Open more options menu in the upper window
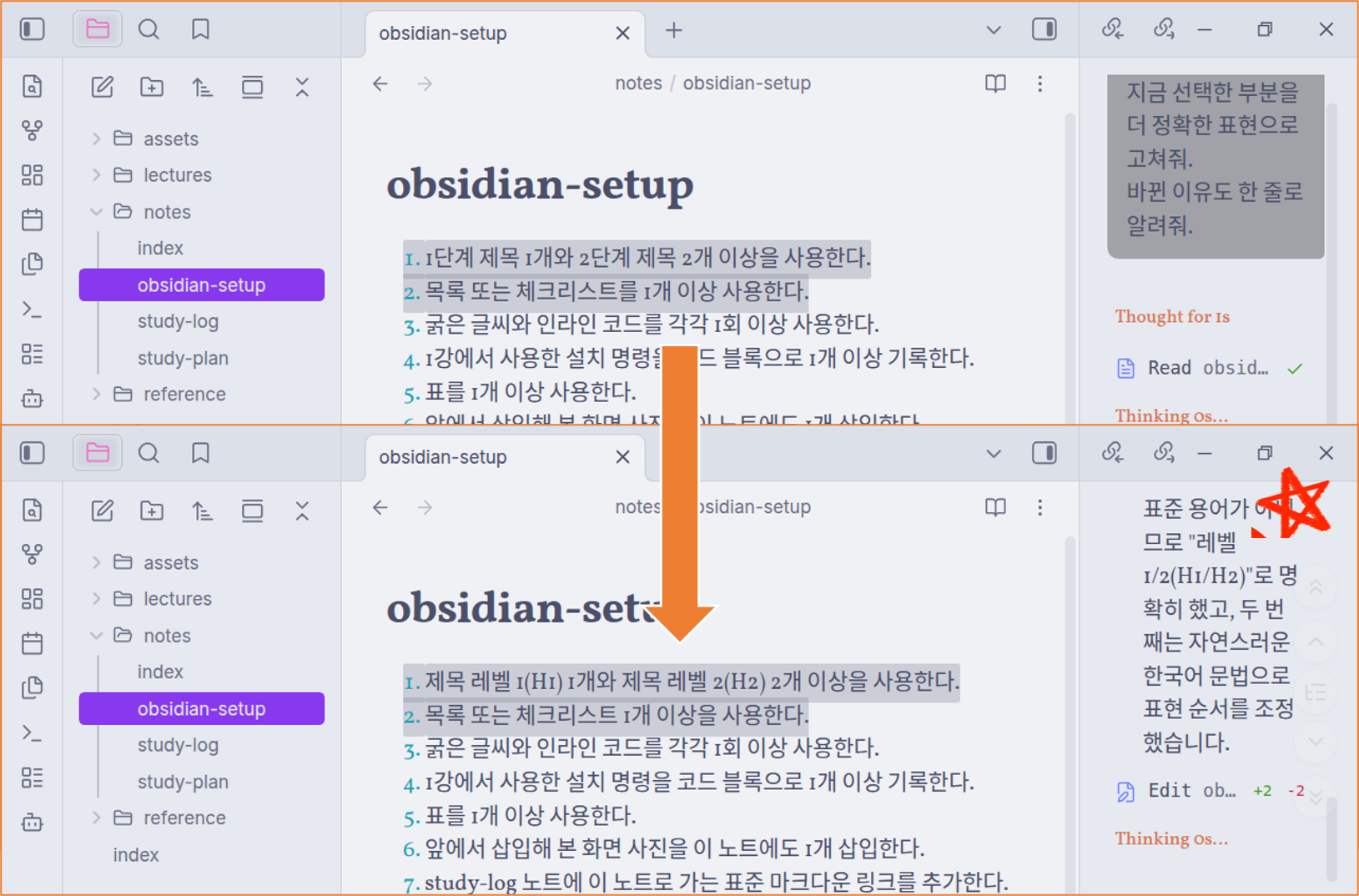1359x896 pixels. click(1039, 83)
